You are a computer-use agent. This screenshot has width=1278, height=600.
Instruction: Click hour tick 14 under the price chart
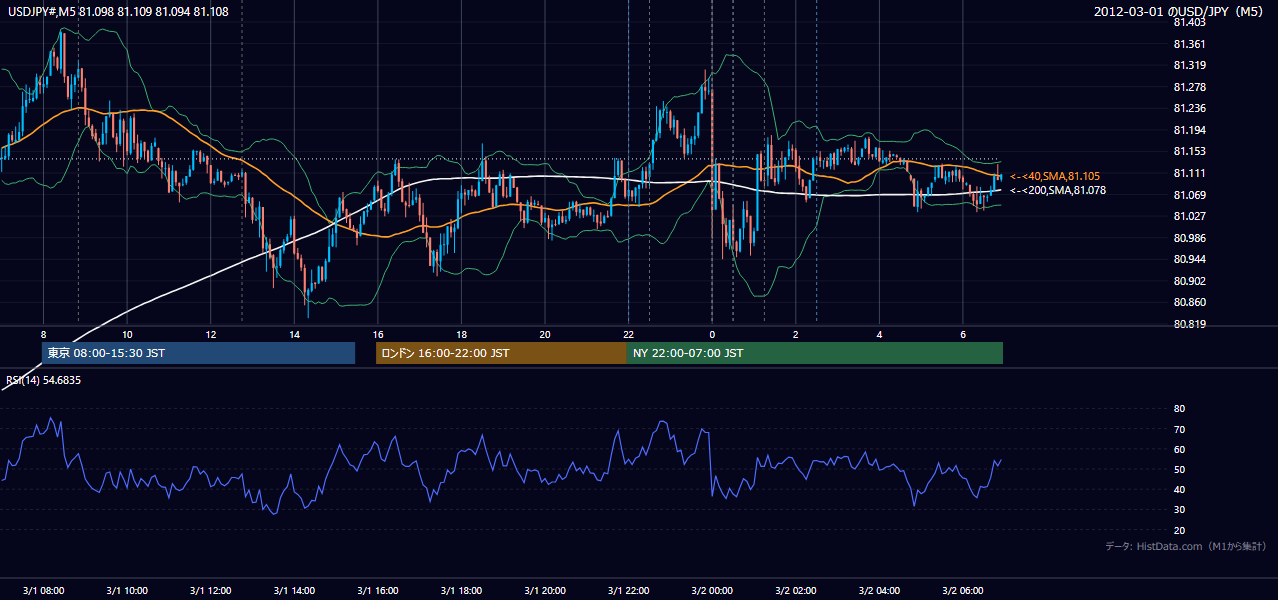[x=294, y=334]
